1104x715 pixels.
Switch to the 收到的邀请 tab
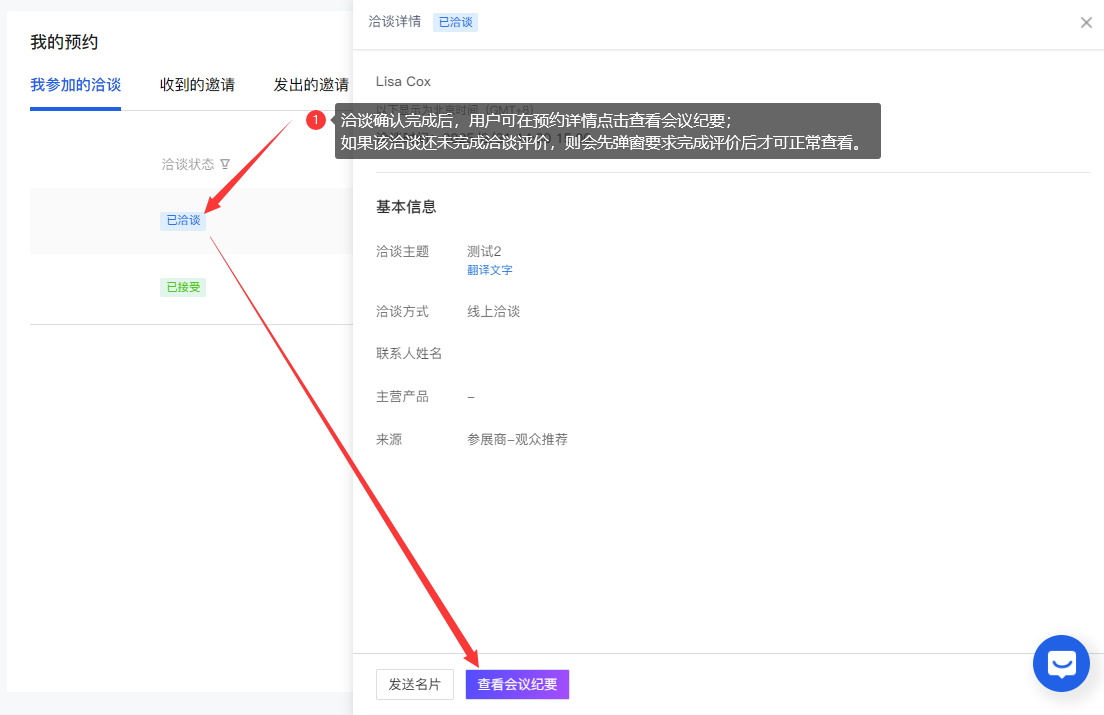[197, 85]
